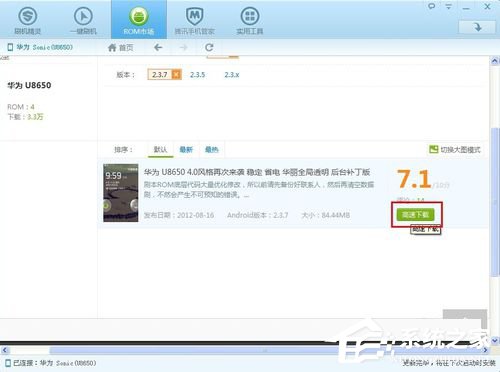Navigate back with the left arrow

158,48
